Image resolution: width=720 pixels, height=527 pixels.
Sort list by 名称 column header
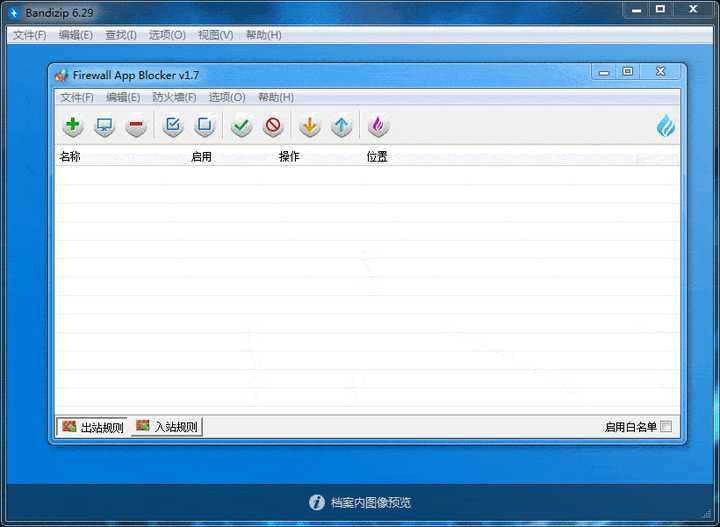pyautogui.click(x=70, y=157)
